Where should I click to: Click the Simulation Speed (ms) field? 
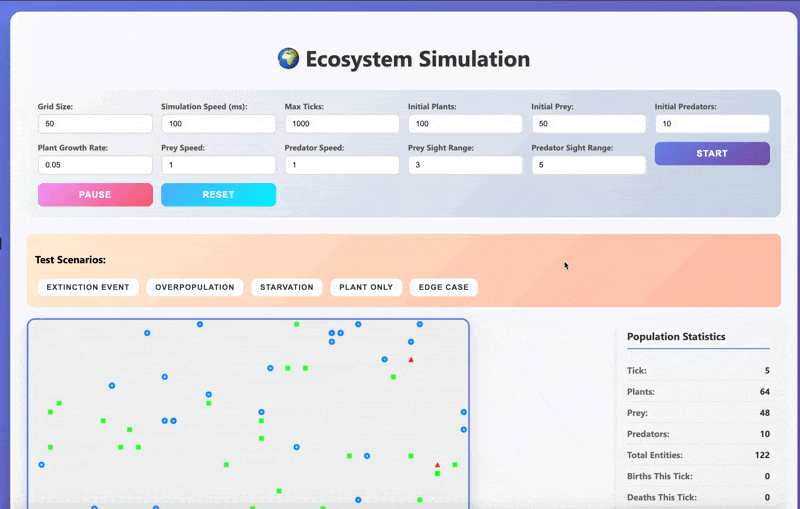218,124
